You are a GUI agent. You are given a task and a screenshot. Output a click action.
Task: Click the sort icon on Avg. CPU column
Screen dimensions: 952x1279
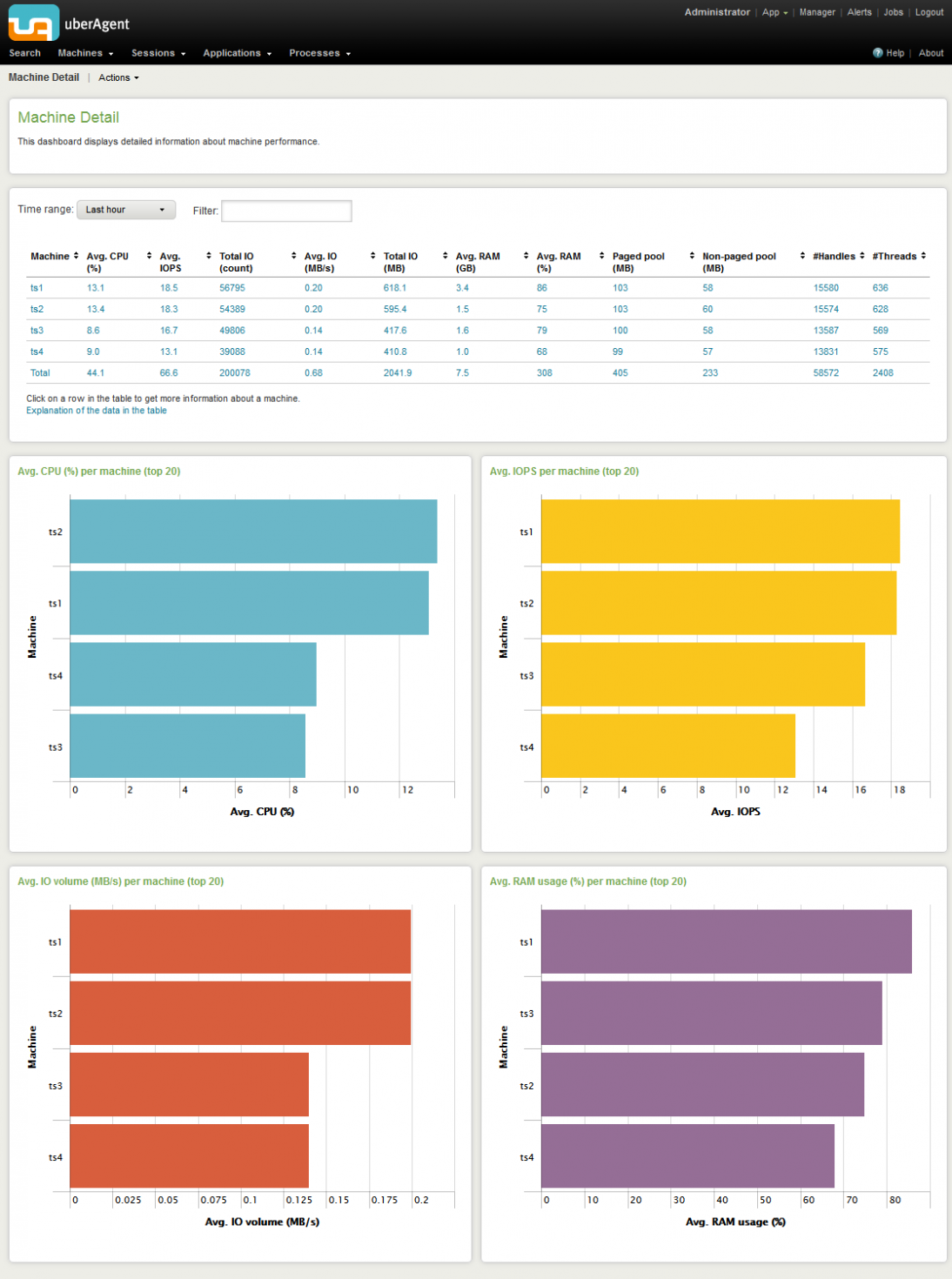coord(148,256)
